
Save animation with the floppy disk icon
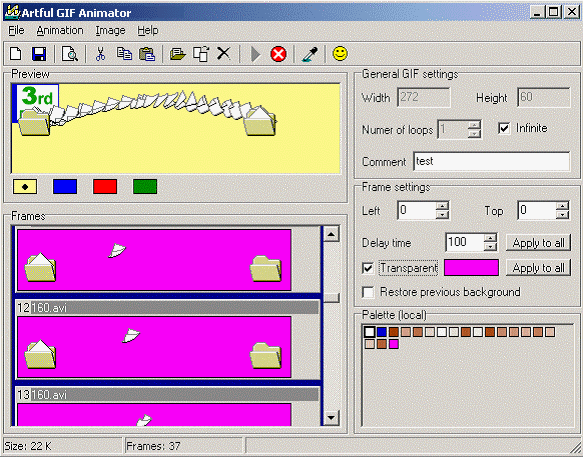pyautogui.click(x=39, y=54)
